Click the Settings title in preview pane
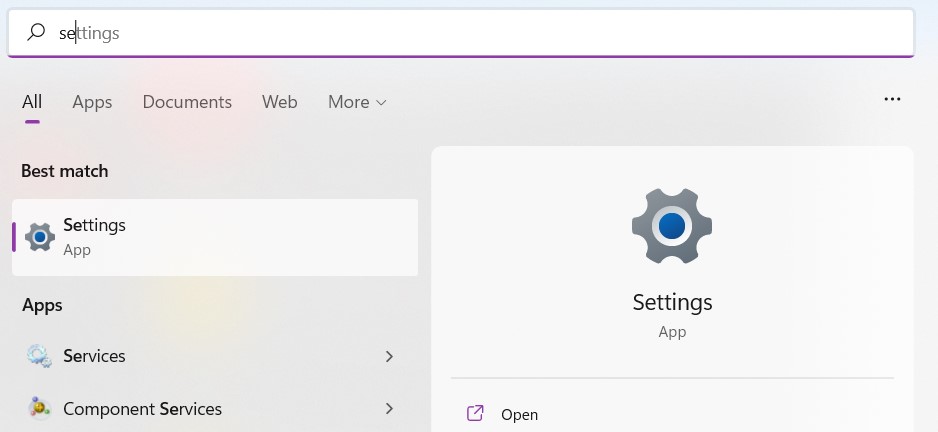The width and height of the screenshot is (938, 432). click(672, 302)
